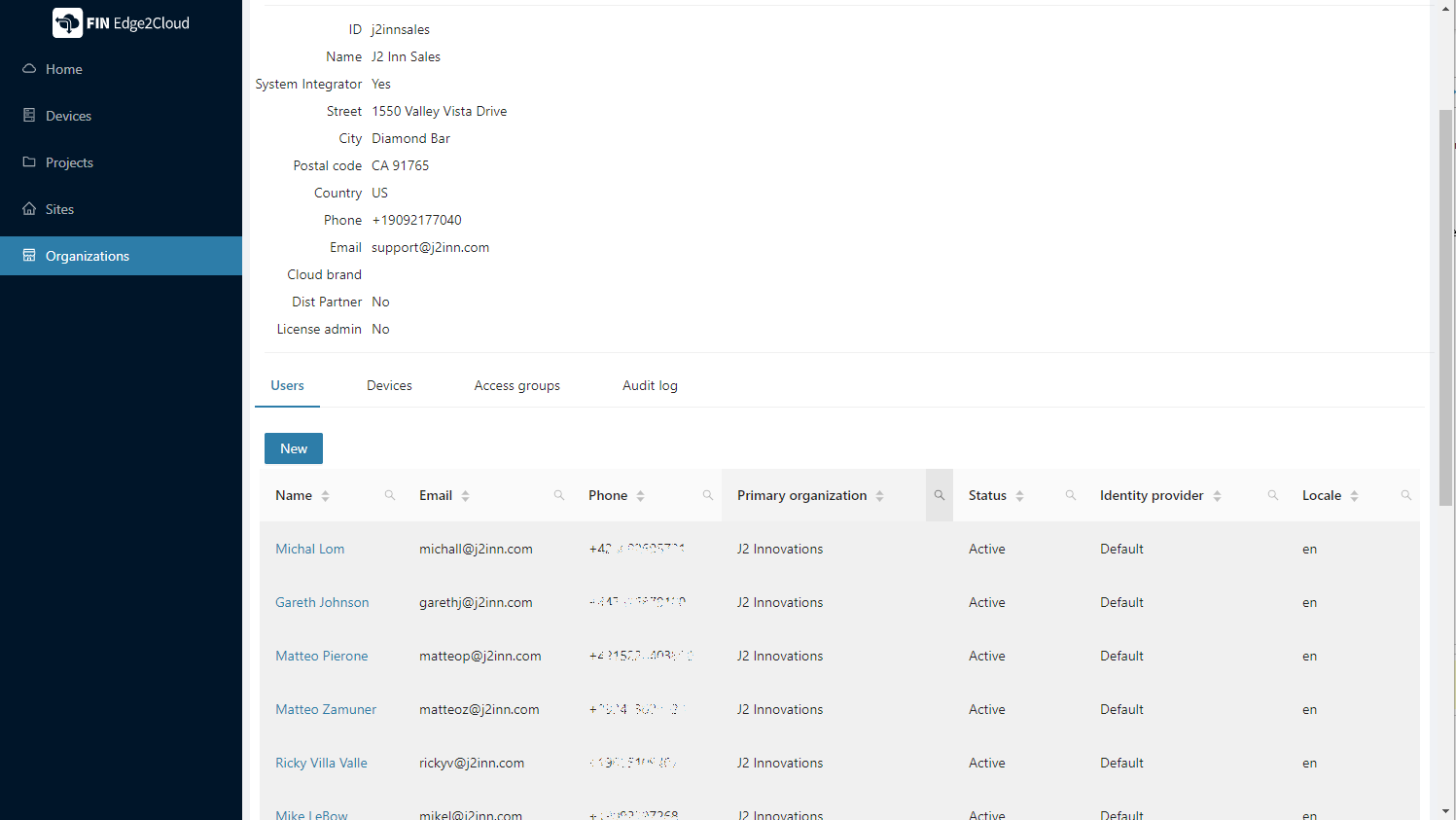The image size is (1456, 820).
Task: Sort table by Locale column arrows
Action: click(x=1355, y=496)
